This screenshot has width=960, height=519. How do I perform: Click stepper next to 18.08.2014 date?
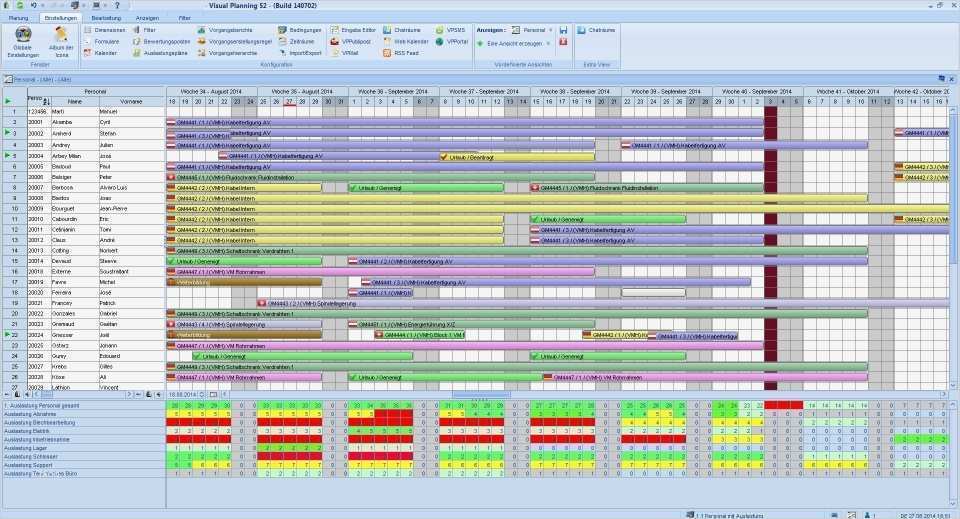click(x=203, y=395)
